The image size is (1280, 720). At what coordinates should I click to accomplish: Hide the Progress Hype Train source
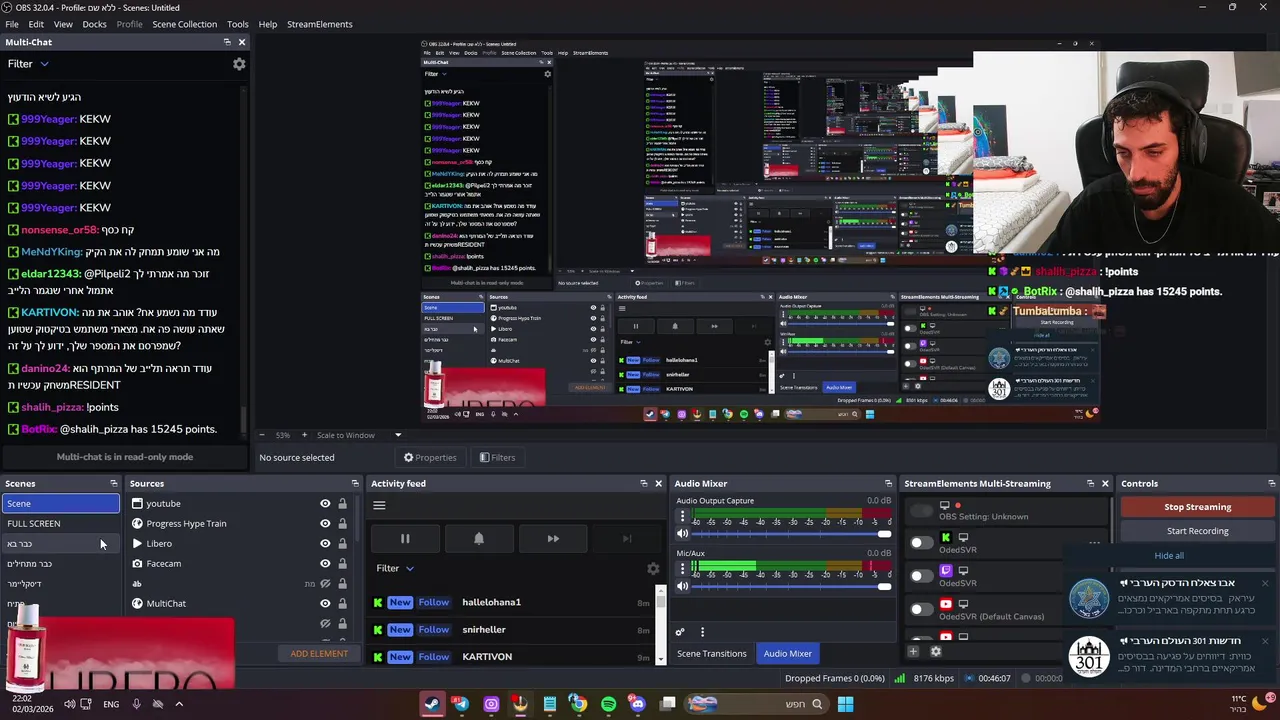(x=325, y=524)
